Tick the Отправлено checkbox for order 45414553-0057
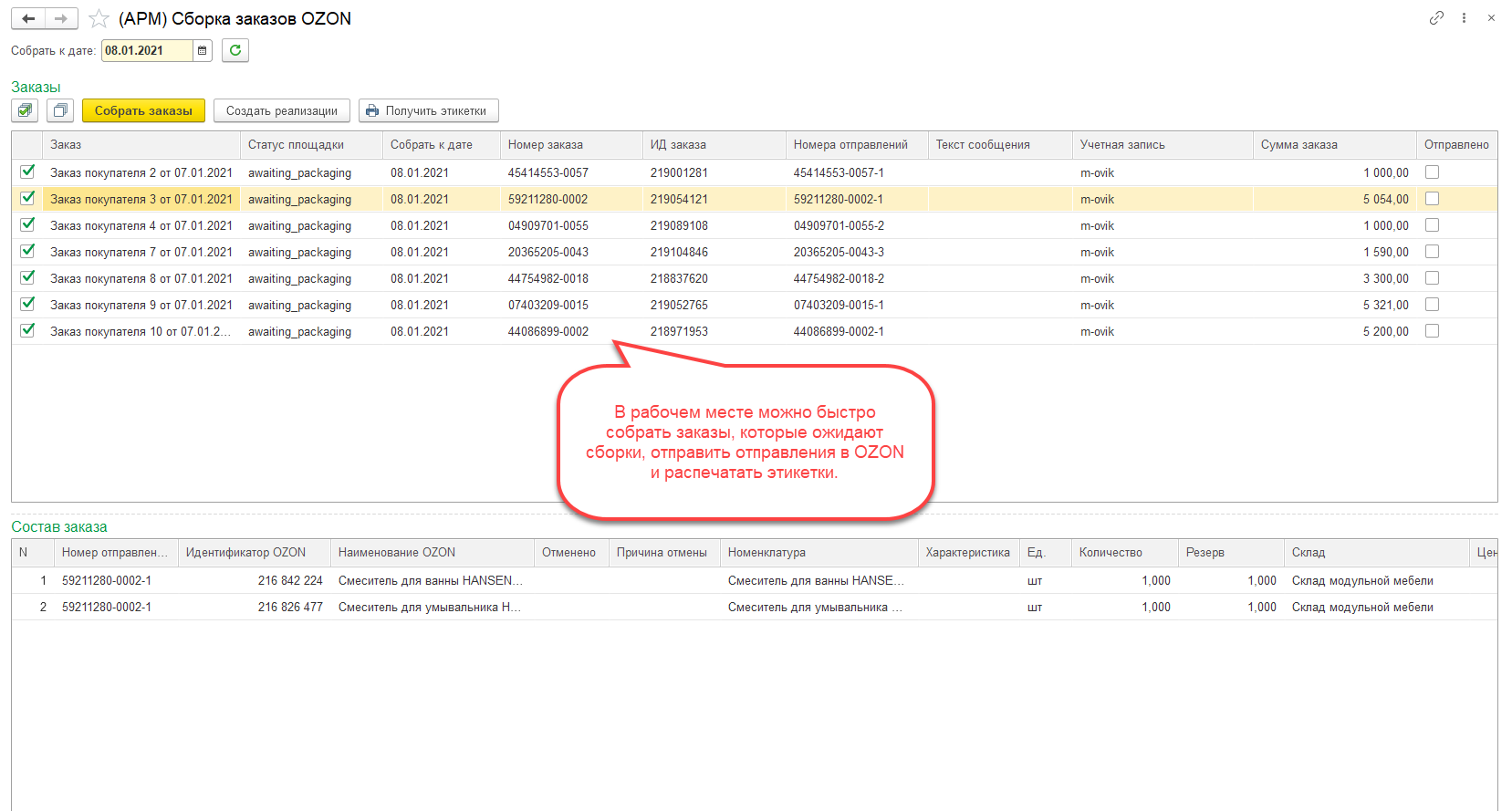 pyautogui.click(x=1432, y=172)
